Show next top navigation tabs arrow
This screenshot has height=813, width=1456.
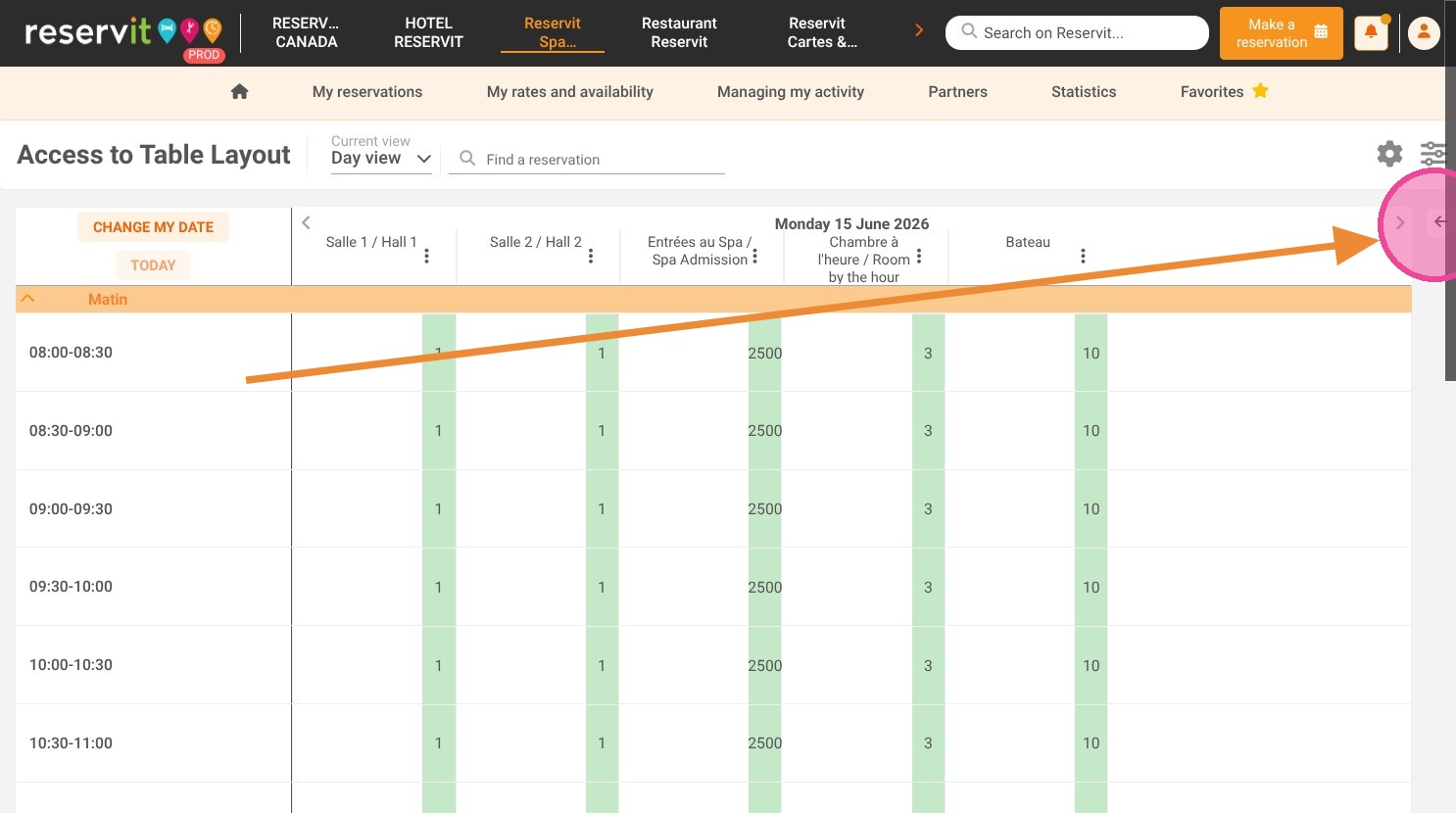click(919, 30)
